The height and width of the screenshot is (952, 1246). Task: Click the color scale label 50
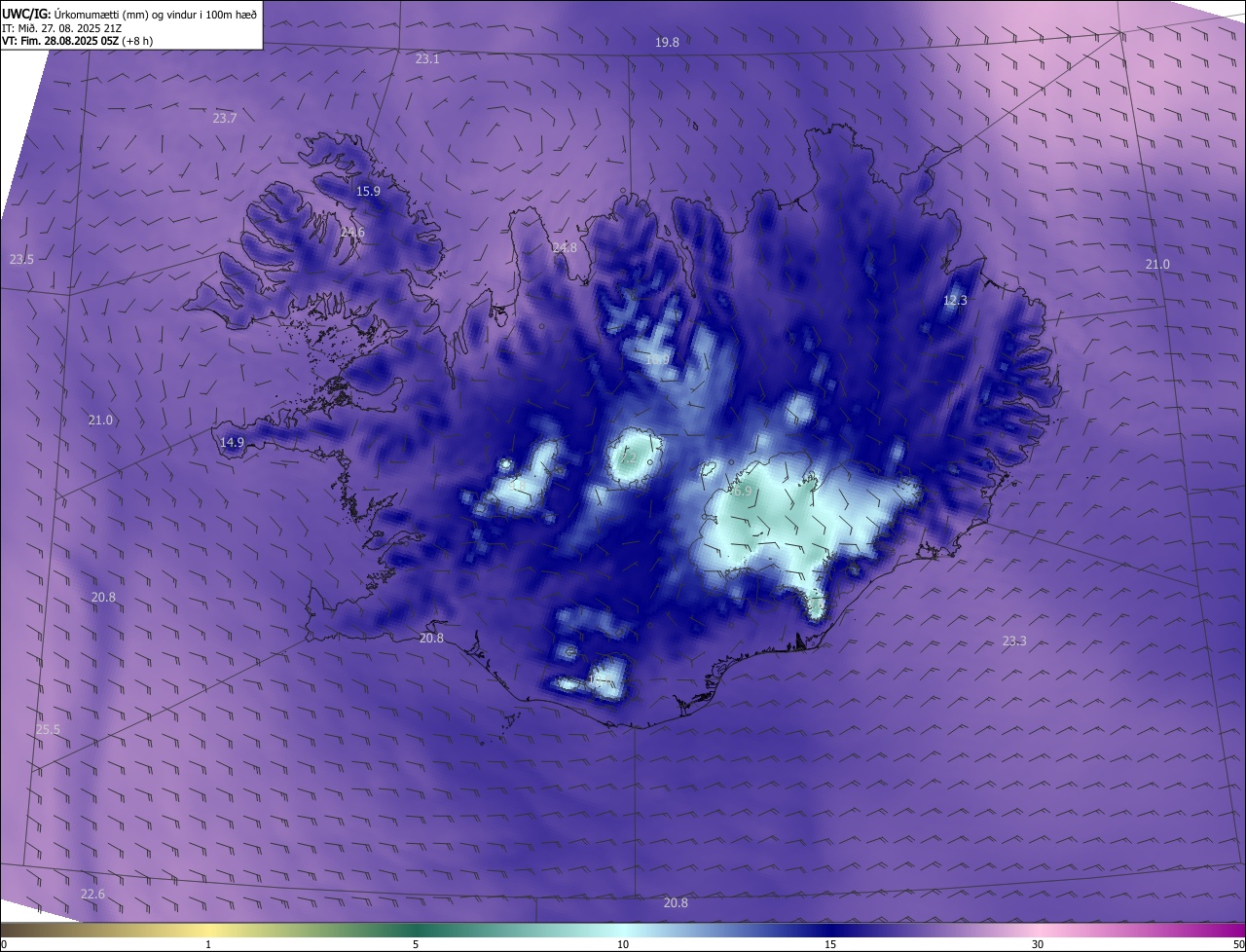[x=1238, y=945]
